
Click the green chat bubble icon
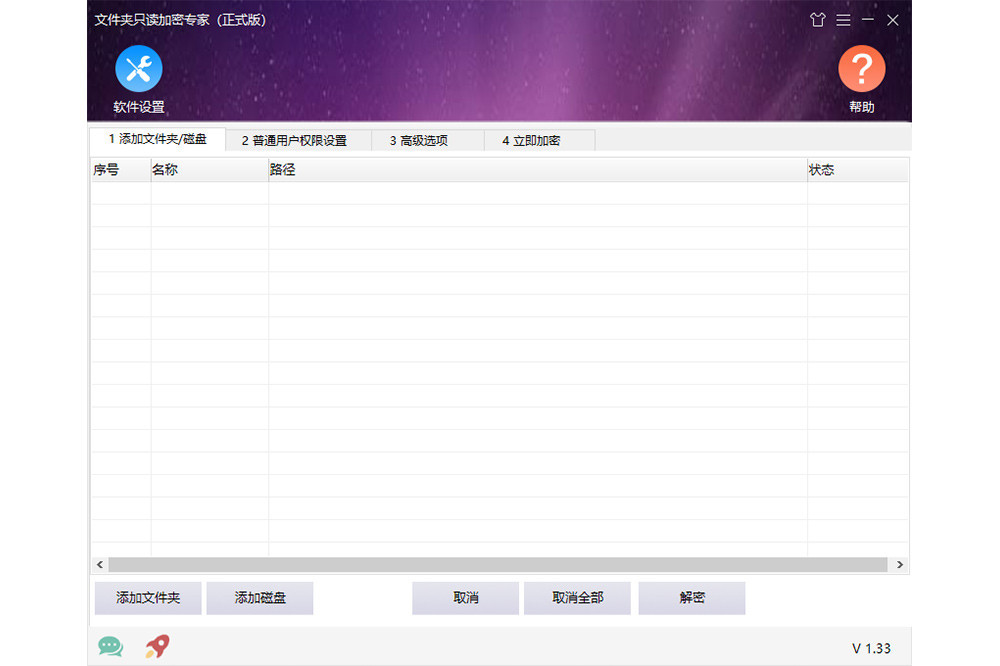coord(110,647)
